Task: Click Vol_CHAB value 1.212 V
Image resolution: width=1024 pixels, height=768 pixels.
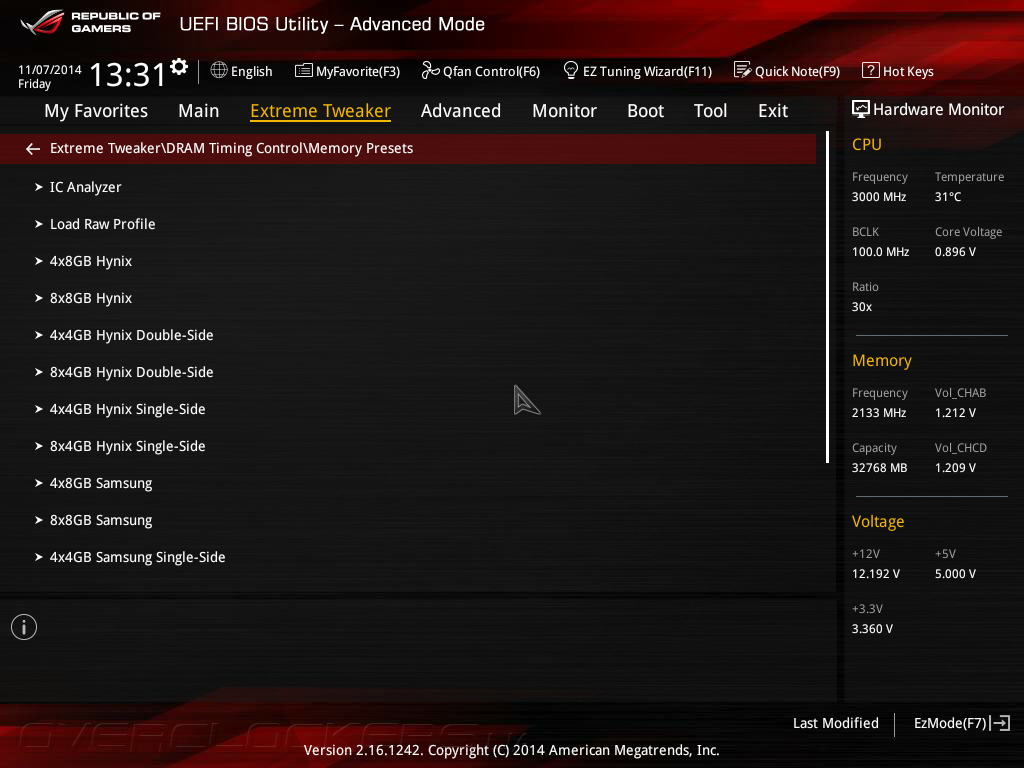Action: (x=955, y=413)
